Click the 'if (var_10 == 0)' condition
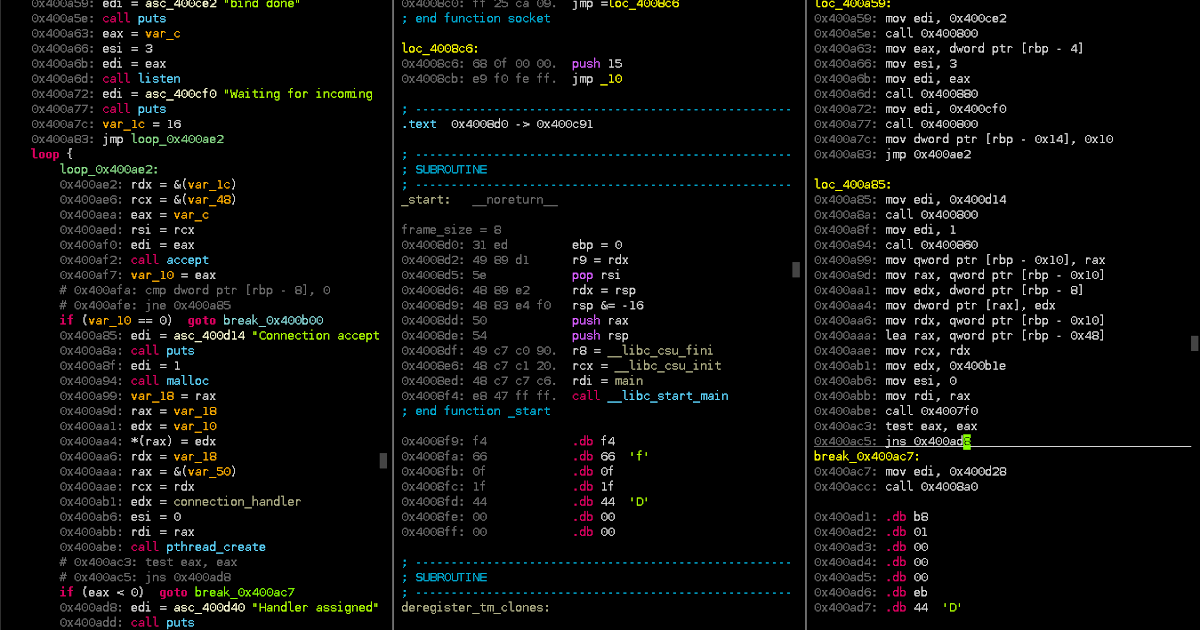This screenshot has height=630, width=1200. (x=116, y=320)
